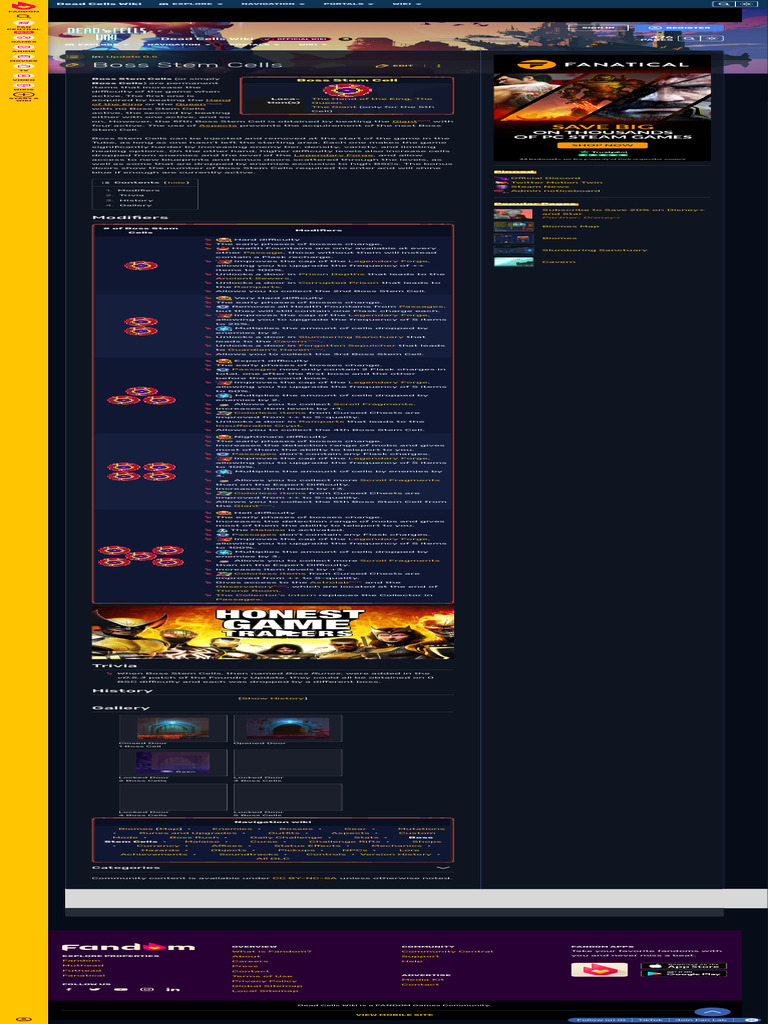Expand Portals in the top sticky bar
Viewport: 768px width, 1024px height.
[x=349, y=4]
